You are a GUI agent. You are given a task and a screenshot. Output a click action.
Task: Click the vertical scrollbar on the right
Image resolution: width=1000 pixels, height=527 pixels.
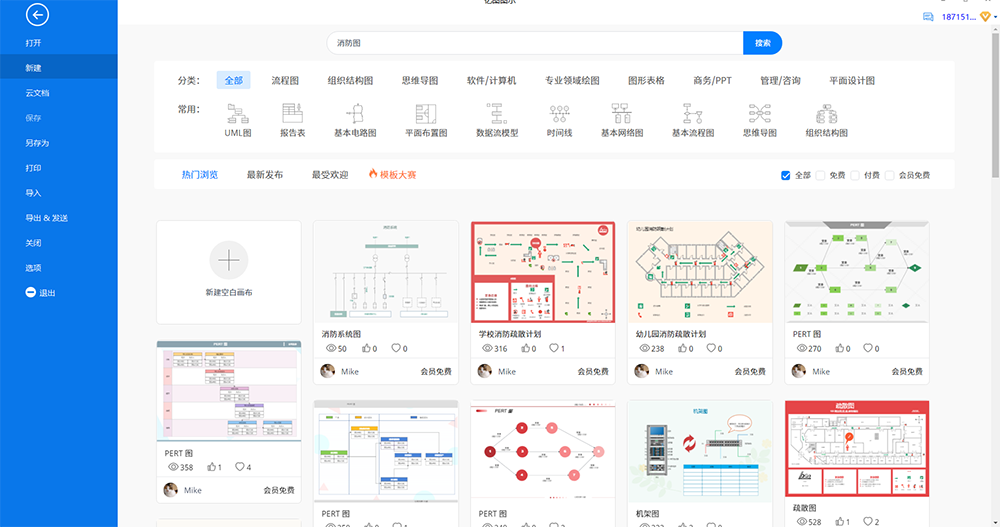(995, 105)
